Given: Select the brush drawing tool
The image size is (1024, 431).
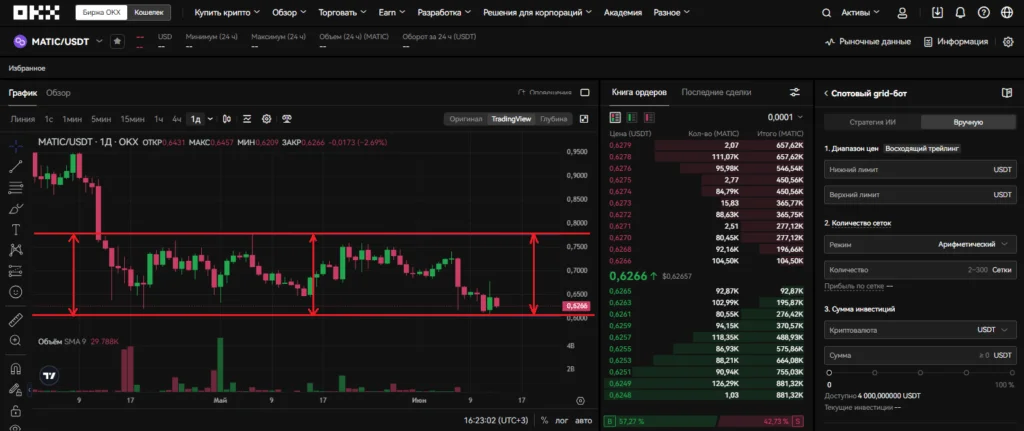Looking at the screenshot, I should coord(16,209).
